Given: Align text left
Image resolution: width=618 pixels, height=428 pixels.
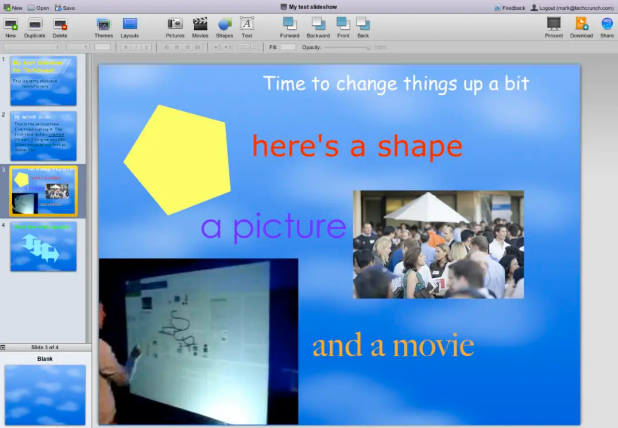Looking at the screenshot, I should pos(166,47).
